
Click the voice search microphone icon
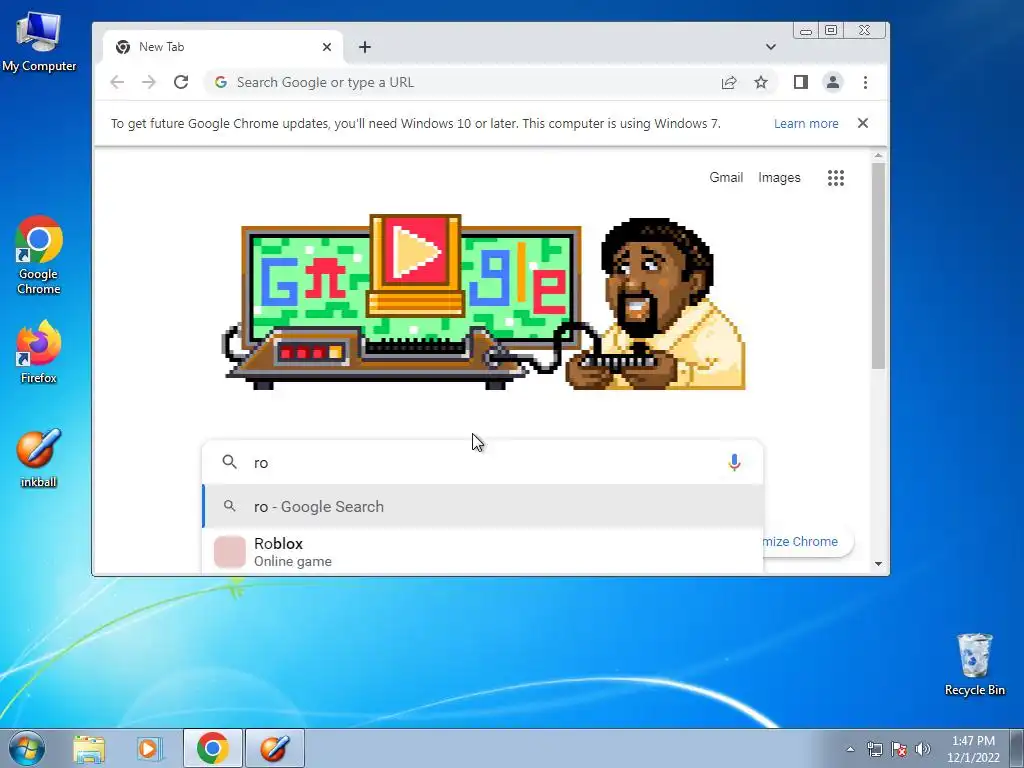[734, 462]
